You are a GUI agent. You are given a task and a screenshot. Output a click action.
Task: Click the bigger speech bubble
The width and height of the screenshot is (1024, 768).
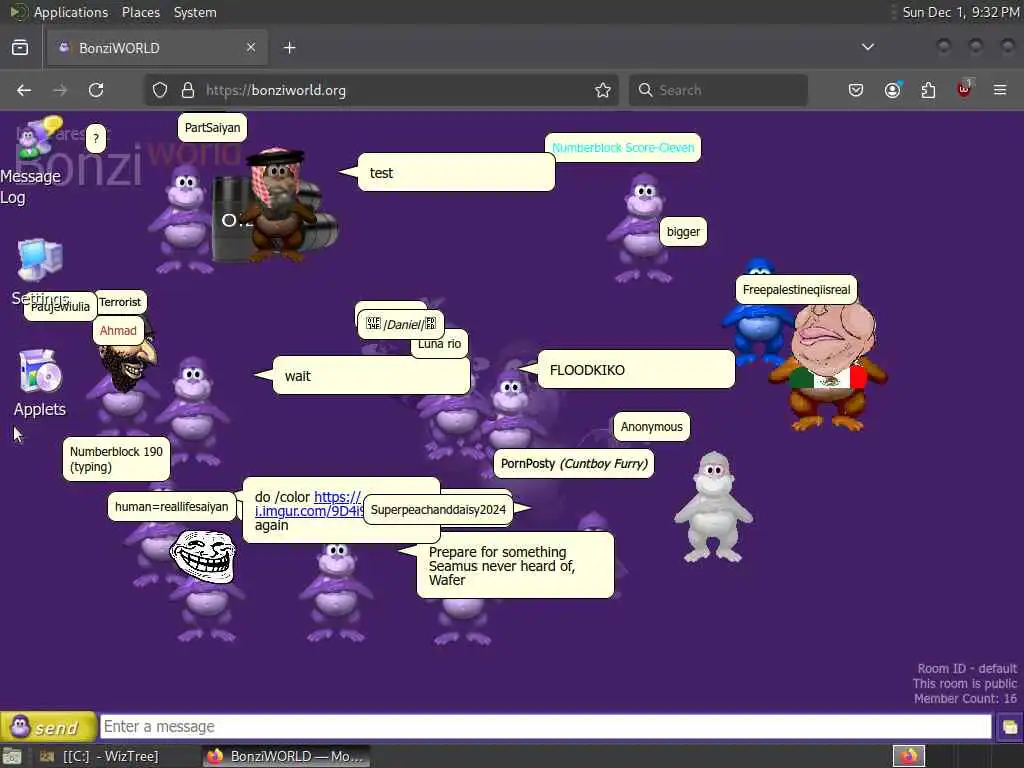click(683, 232)
